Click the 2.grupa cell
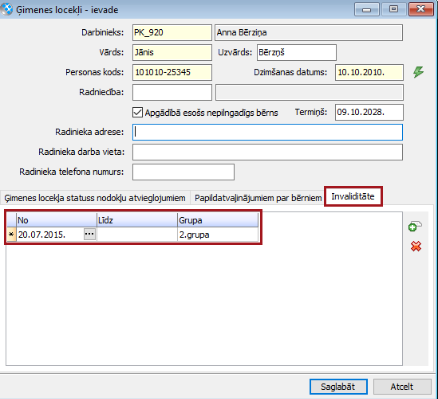 [x=218, y=235]
